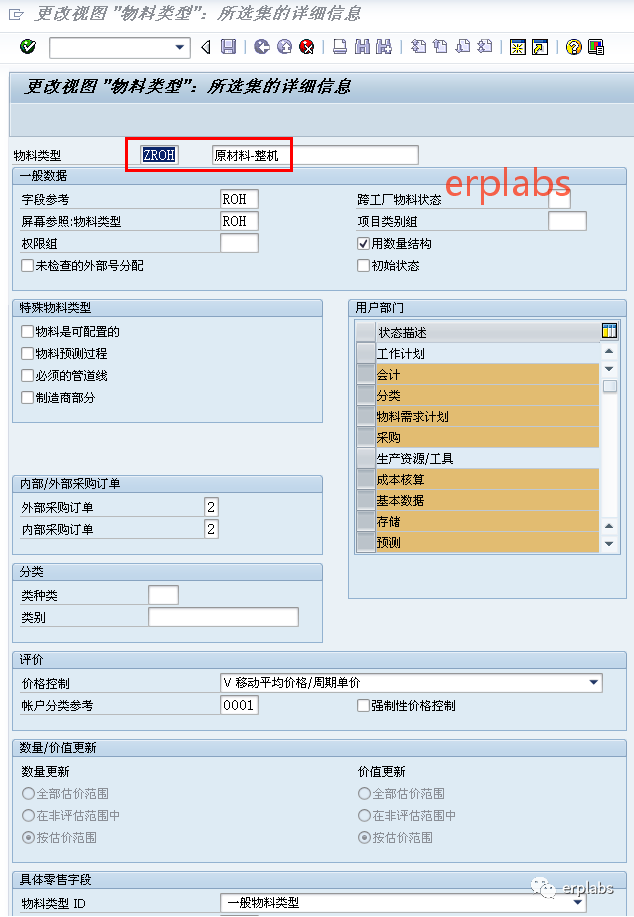Select 价值更新 在非评估范围中 radio button
Screen dimensions: 634x917
[x=364, y=815]
